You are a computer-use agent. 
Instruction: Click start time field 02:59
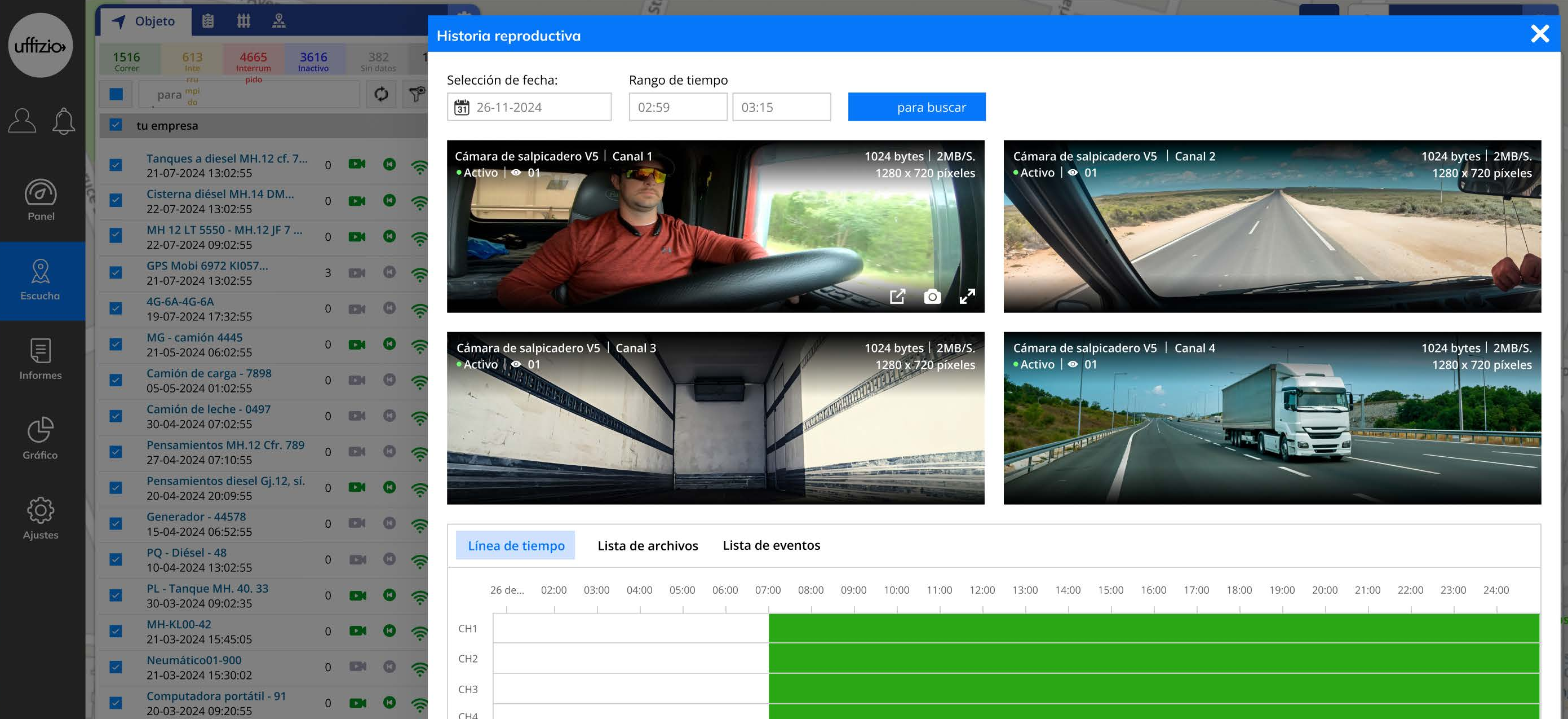pos(678,107)
